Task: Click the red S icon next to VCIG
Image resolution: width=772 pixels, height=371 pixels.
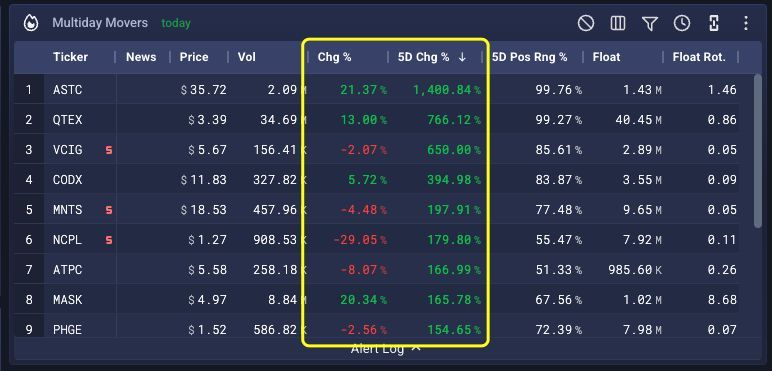Action: 109,150
